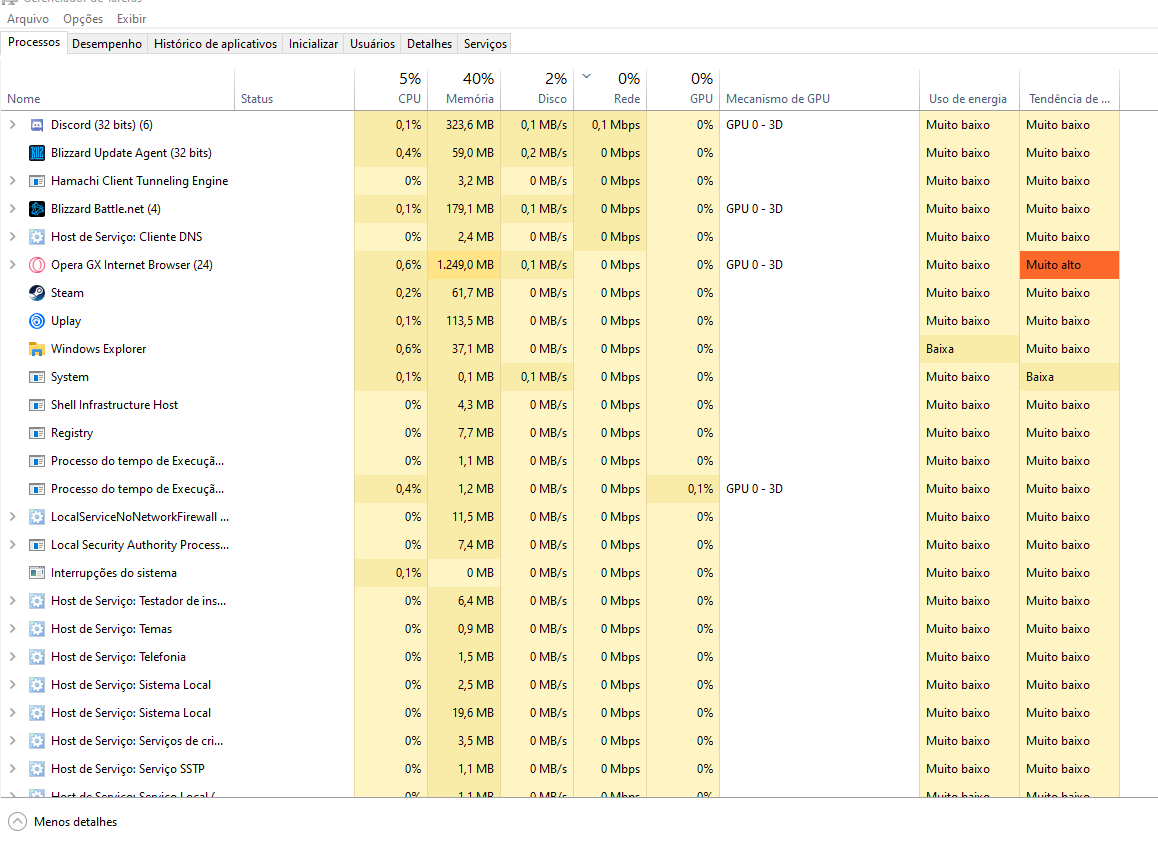Expand Host de Serviço: Telefonia
The image size is (1158, 845).
tap(13, 657)
